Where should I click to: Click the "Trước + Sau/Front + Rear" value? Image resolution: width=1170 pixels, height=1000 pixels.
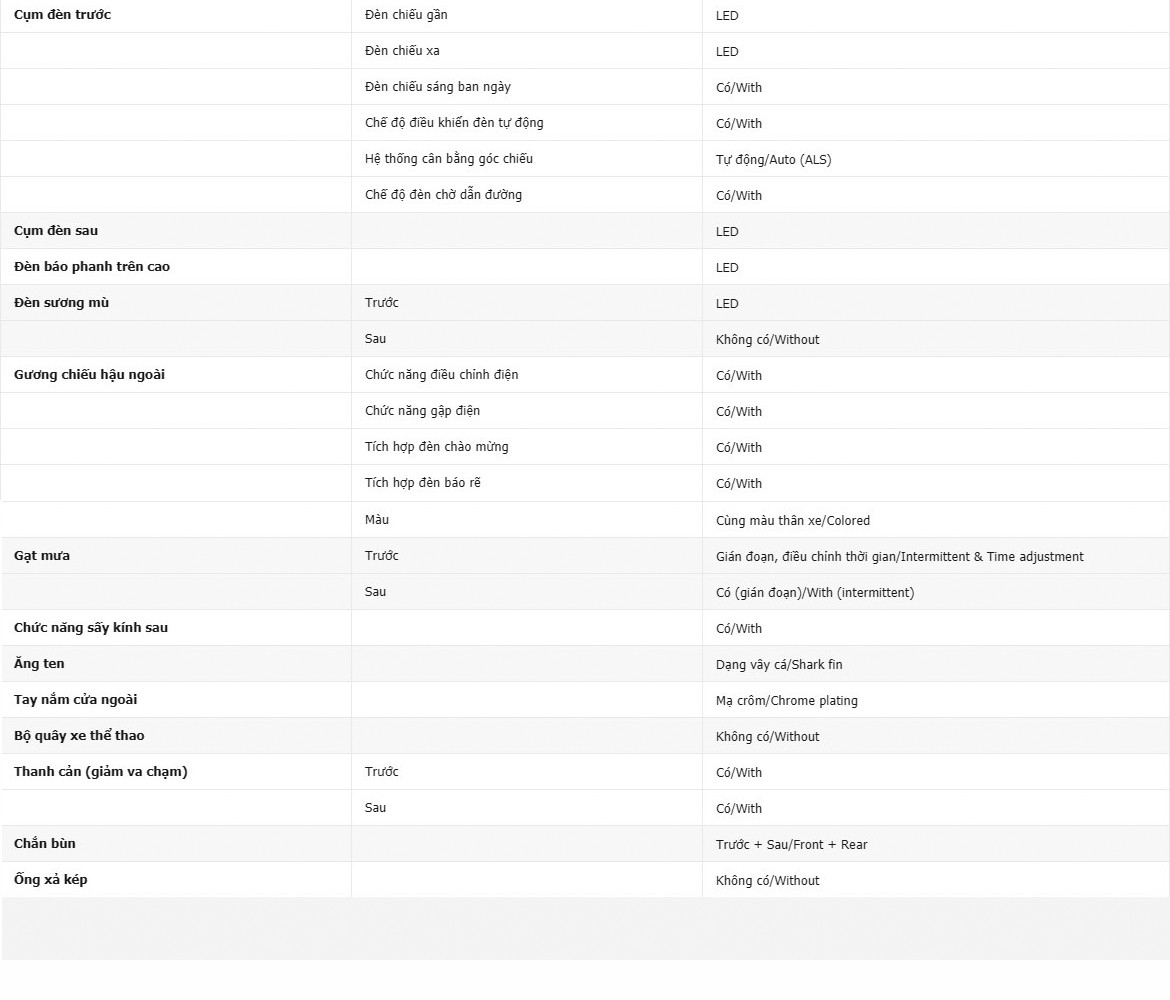click(x=791, y=845)
